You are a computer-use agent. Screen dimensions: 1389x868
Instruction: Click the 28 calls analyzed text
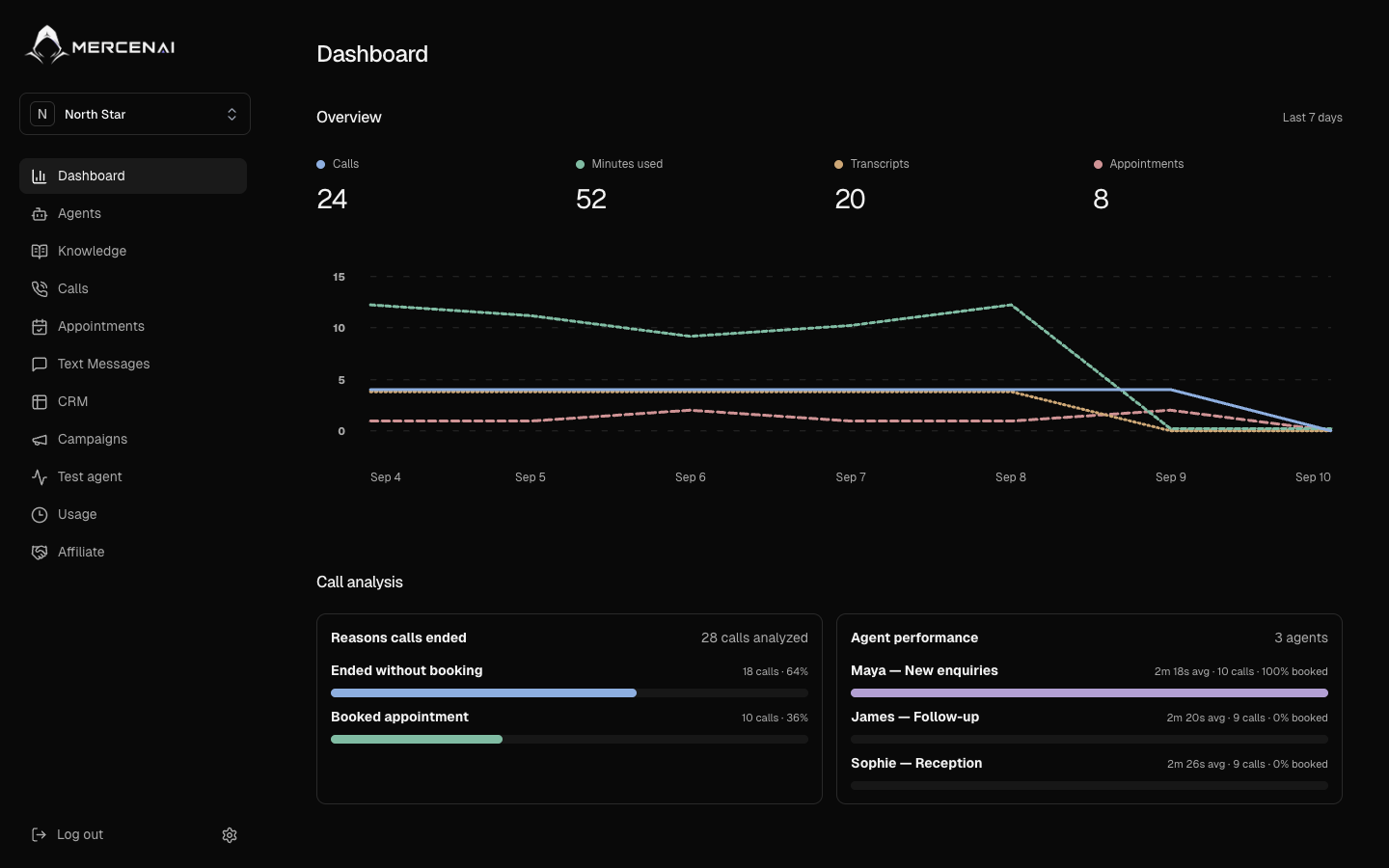[x=754, y=638]
